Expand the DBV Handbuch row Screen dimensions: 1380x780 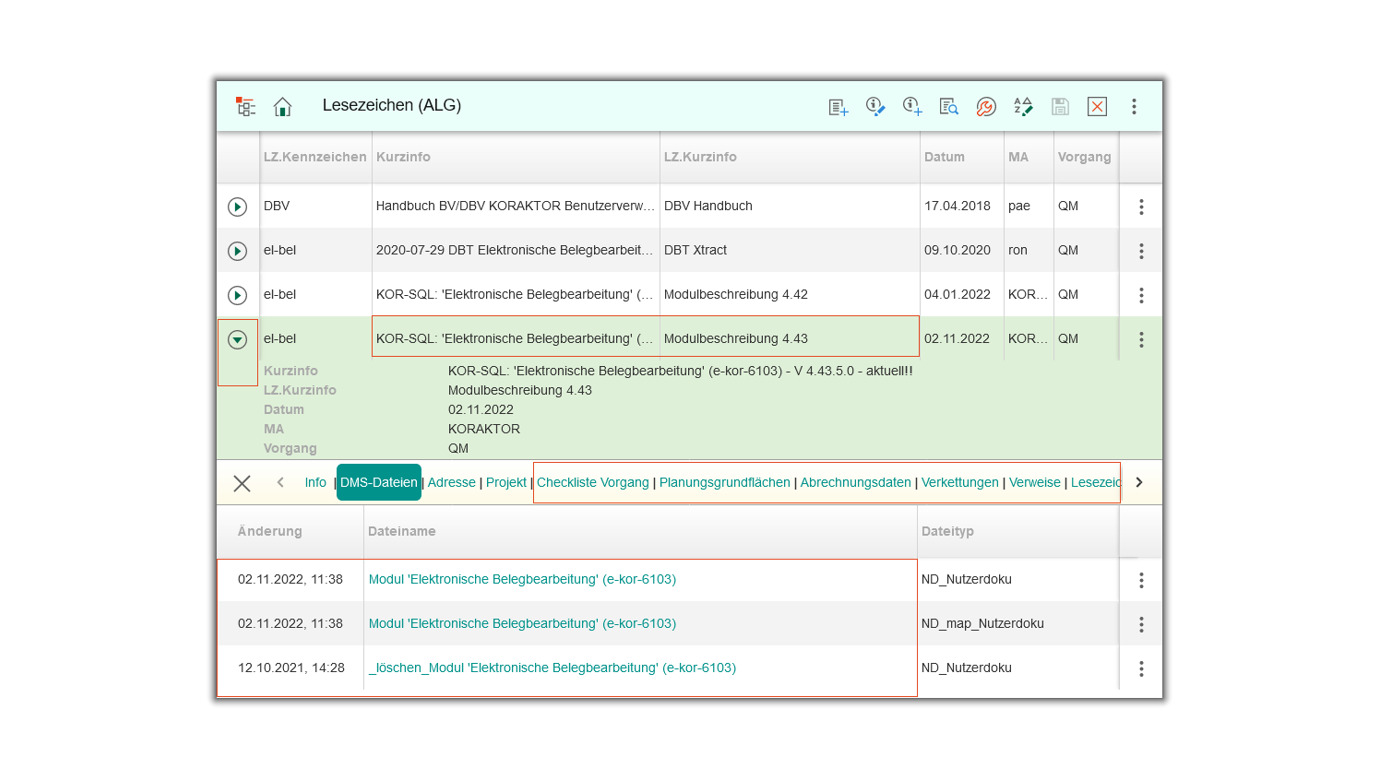click(237, 207)
